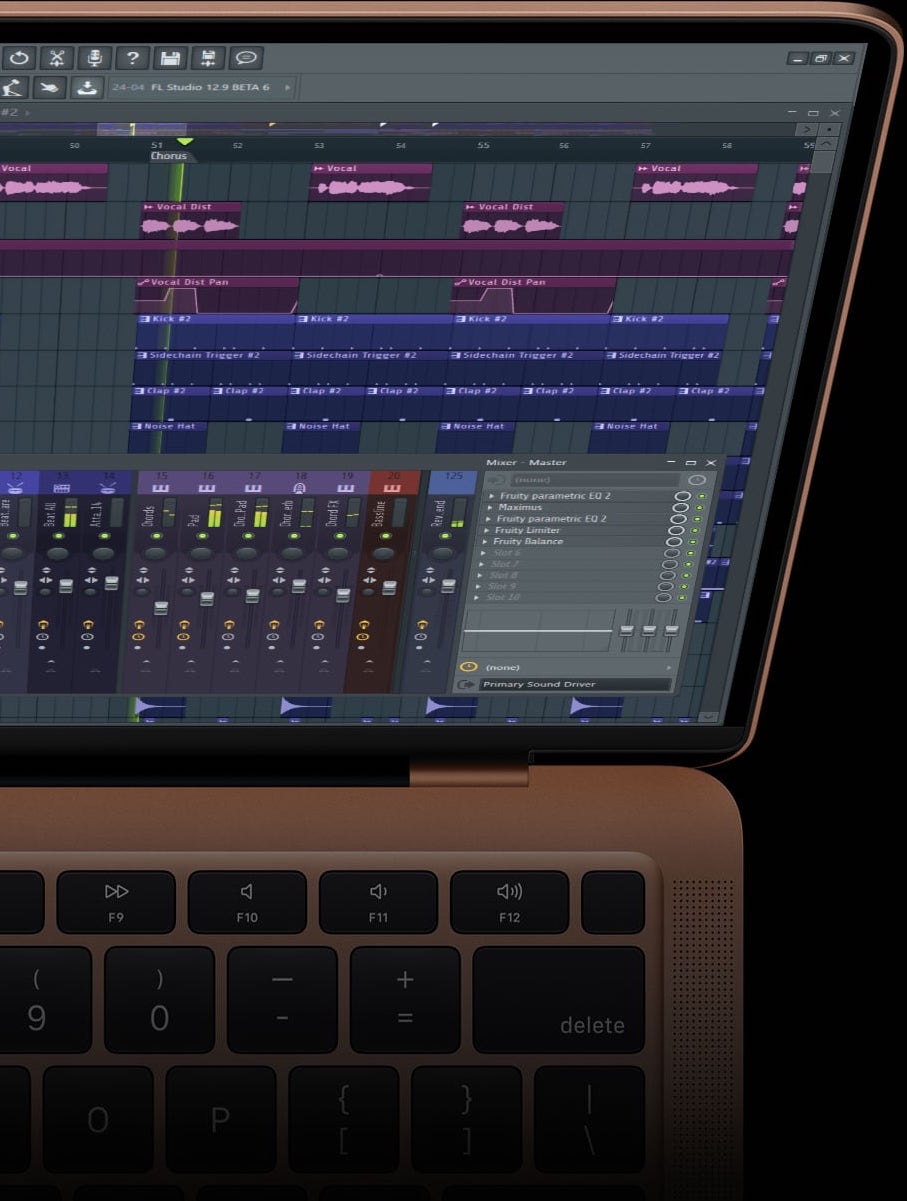Click the microphone recording toolbar icon
This screenshot has width=907, height=1201.
95,58
